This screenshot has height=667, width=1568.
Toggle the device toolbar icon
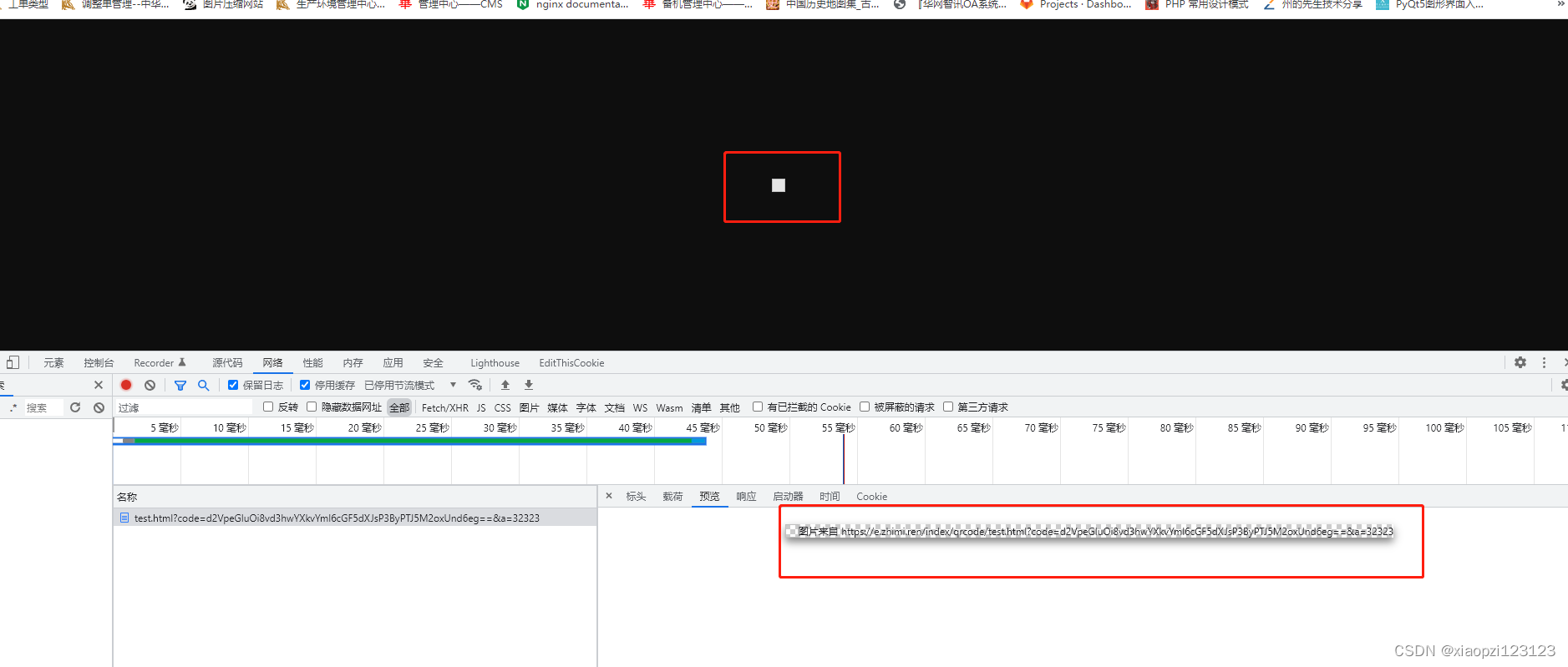pos(13,362)
